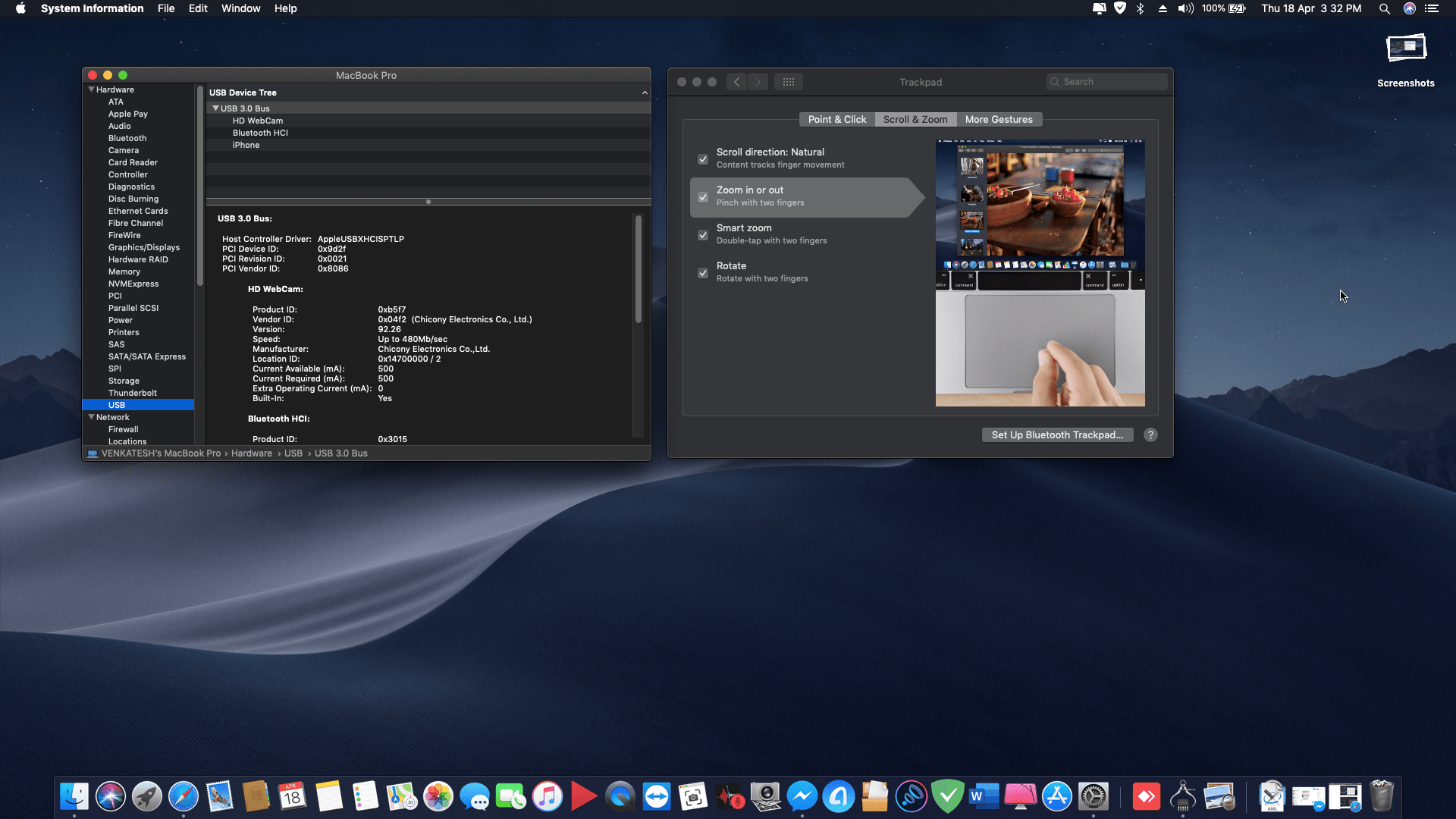
Task: Collapse the Network section triangle
Action: [x=91, y=417]
